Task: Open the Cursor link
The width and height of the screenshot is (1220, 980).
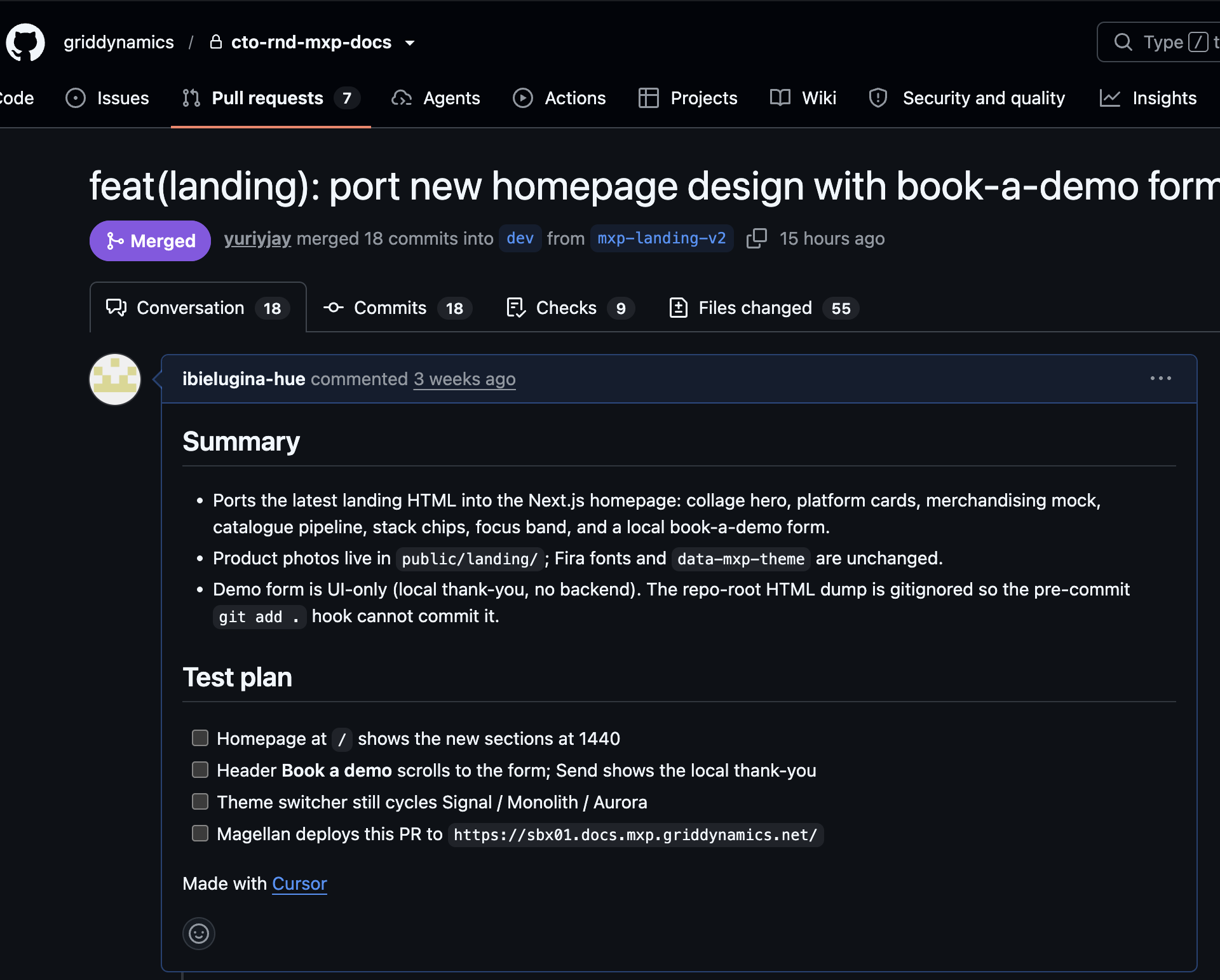Action: tap(299, 883)
